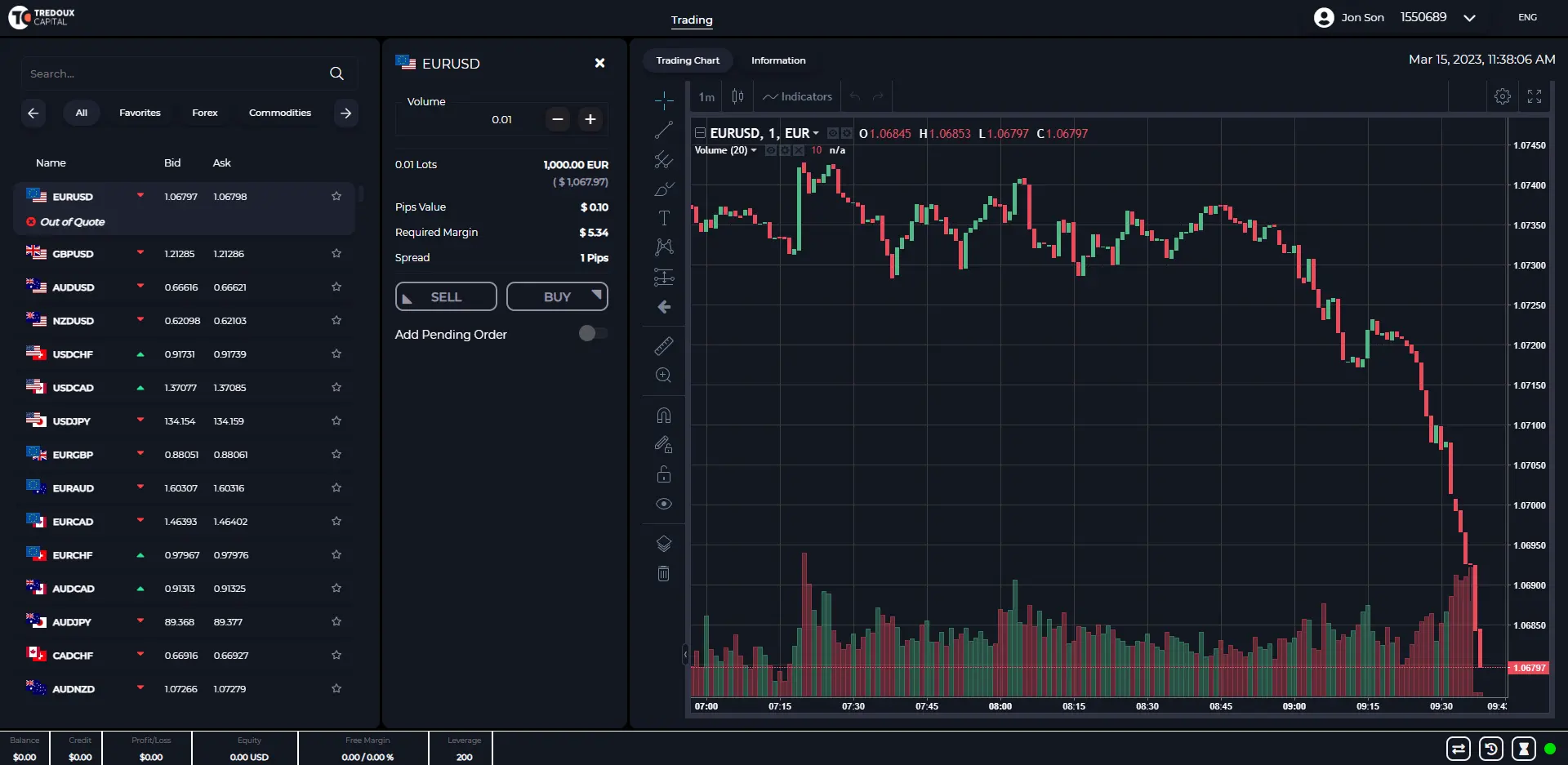Screen dimensions: 1568x765
Task: Select the text annotation tool
Action: click(x=664, y=218)
